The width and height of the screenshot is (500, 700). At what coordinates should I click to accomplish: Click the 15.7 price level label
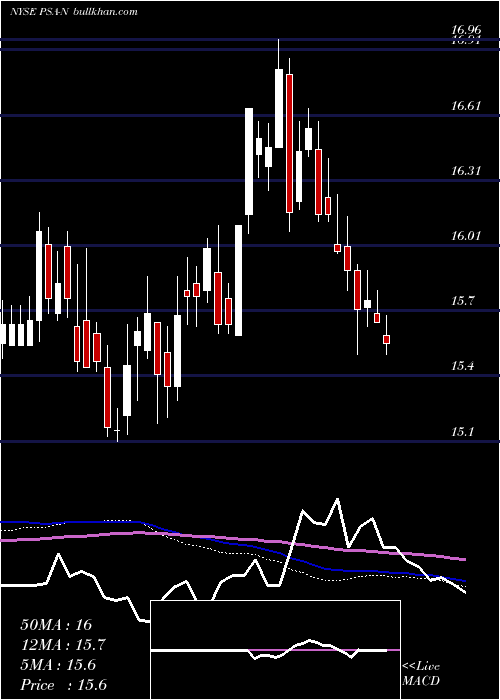pos(462,301)
